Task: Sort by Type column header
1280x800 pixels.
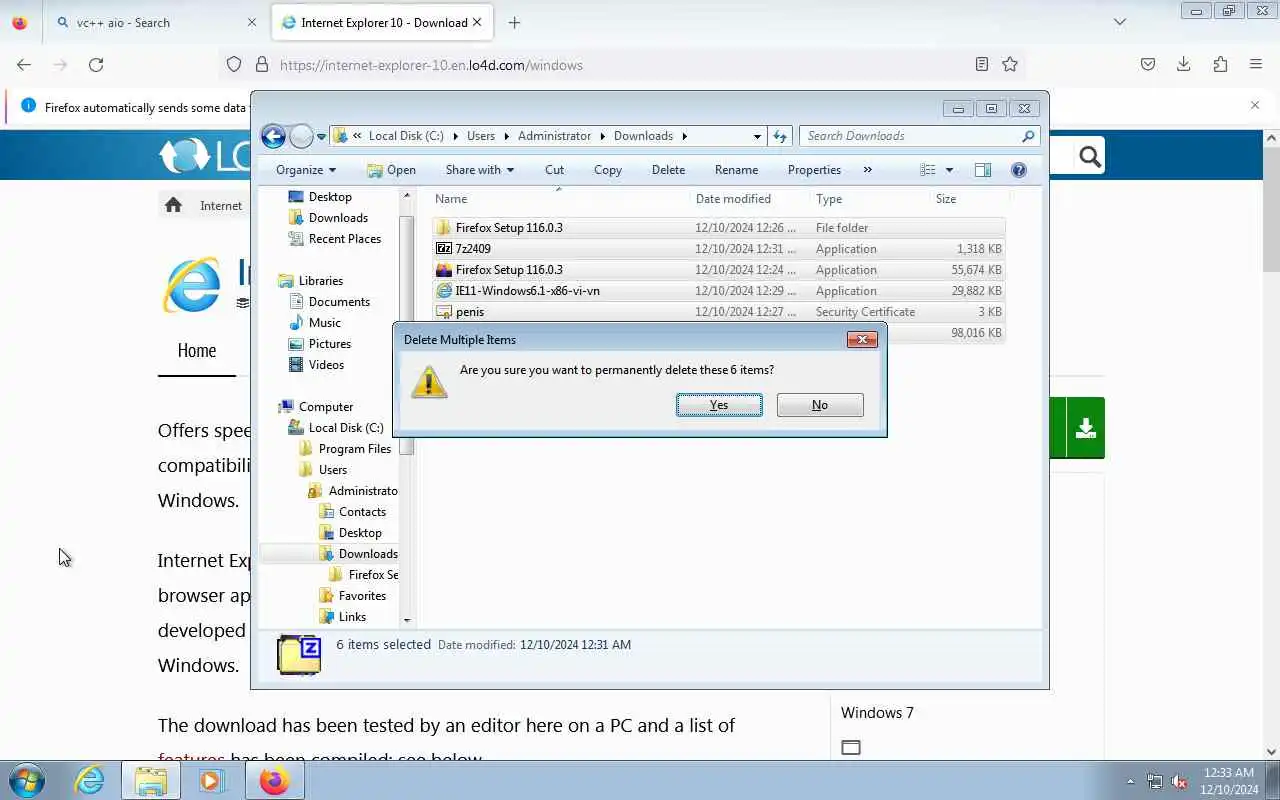Action: [829, 199]
